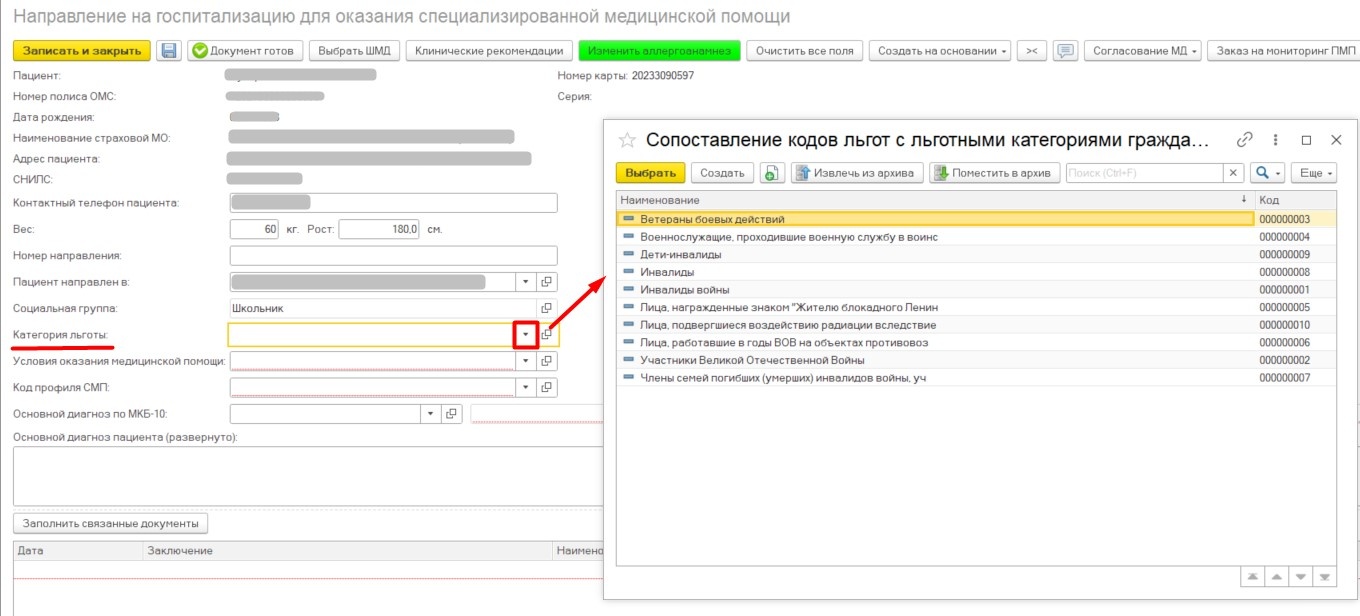The image size is (1360, 616).
Task: Expand the Код профиля СМП dropdown
Action: (526, 387)
